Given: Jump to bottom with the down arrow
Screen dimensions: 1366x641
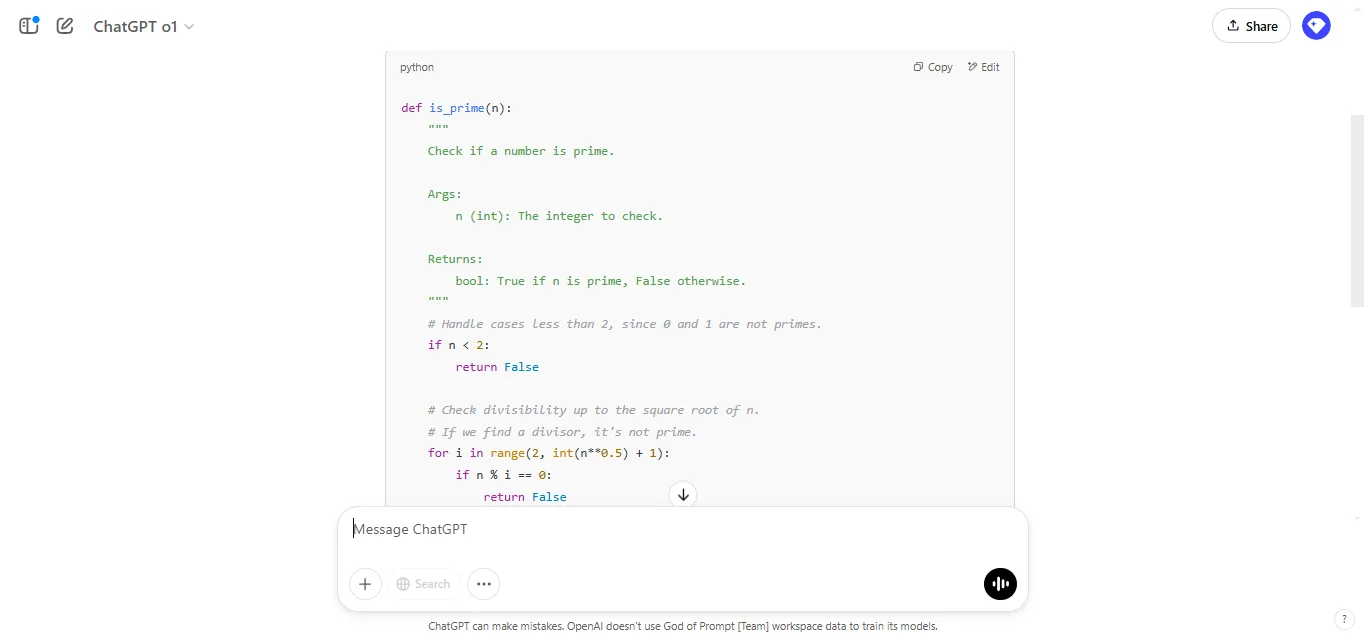Looking at the screenshot, I should tap(683, 494).
